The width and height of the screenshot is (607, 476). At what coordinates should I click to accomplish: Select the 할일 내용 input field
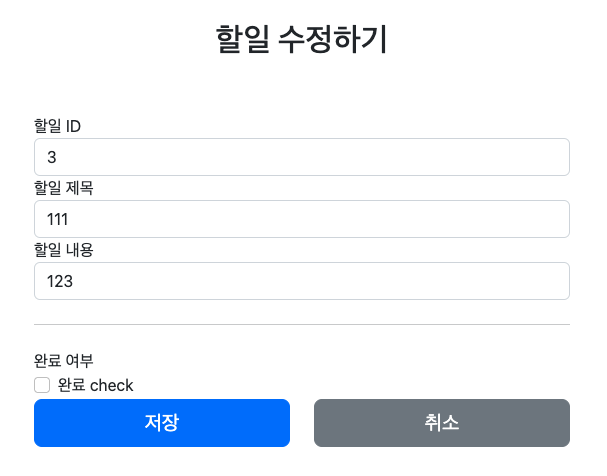(301, 281)
